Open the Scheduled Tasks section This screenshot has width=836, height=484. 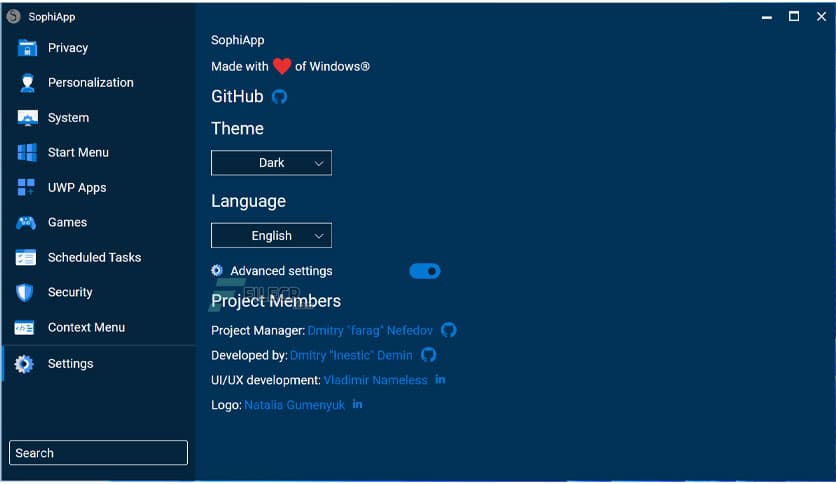point(94,257)
